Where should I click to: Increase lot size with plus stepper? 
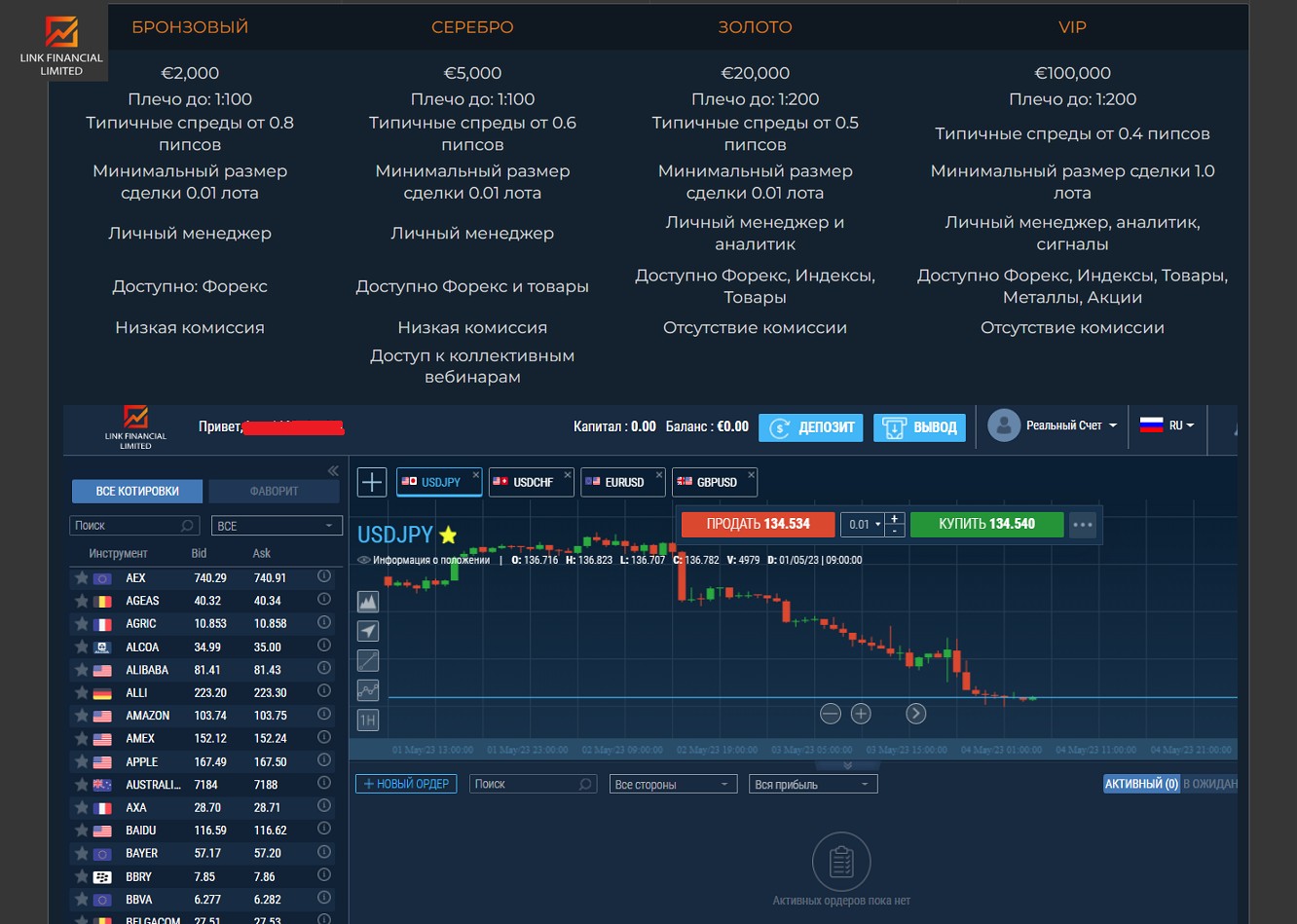pyautogui.click(x=895, y=518)
